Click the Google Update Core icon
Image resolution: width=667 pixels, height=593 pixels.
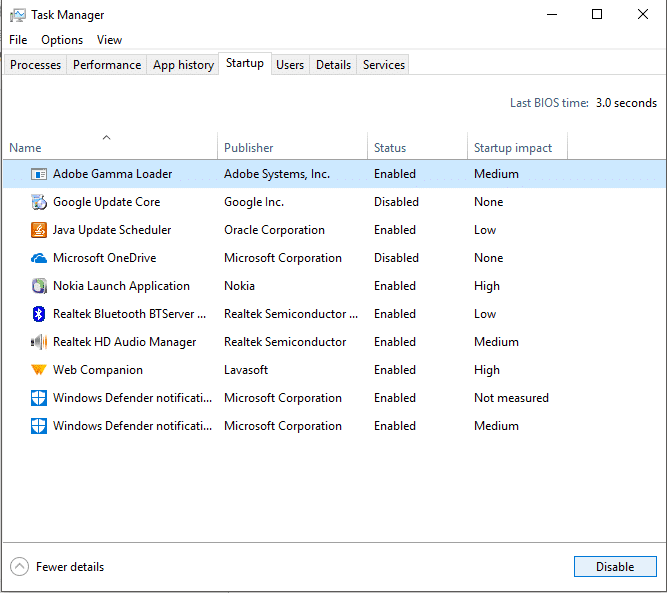[x=39, y=202]
